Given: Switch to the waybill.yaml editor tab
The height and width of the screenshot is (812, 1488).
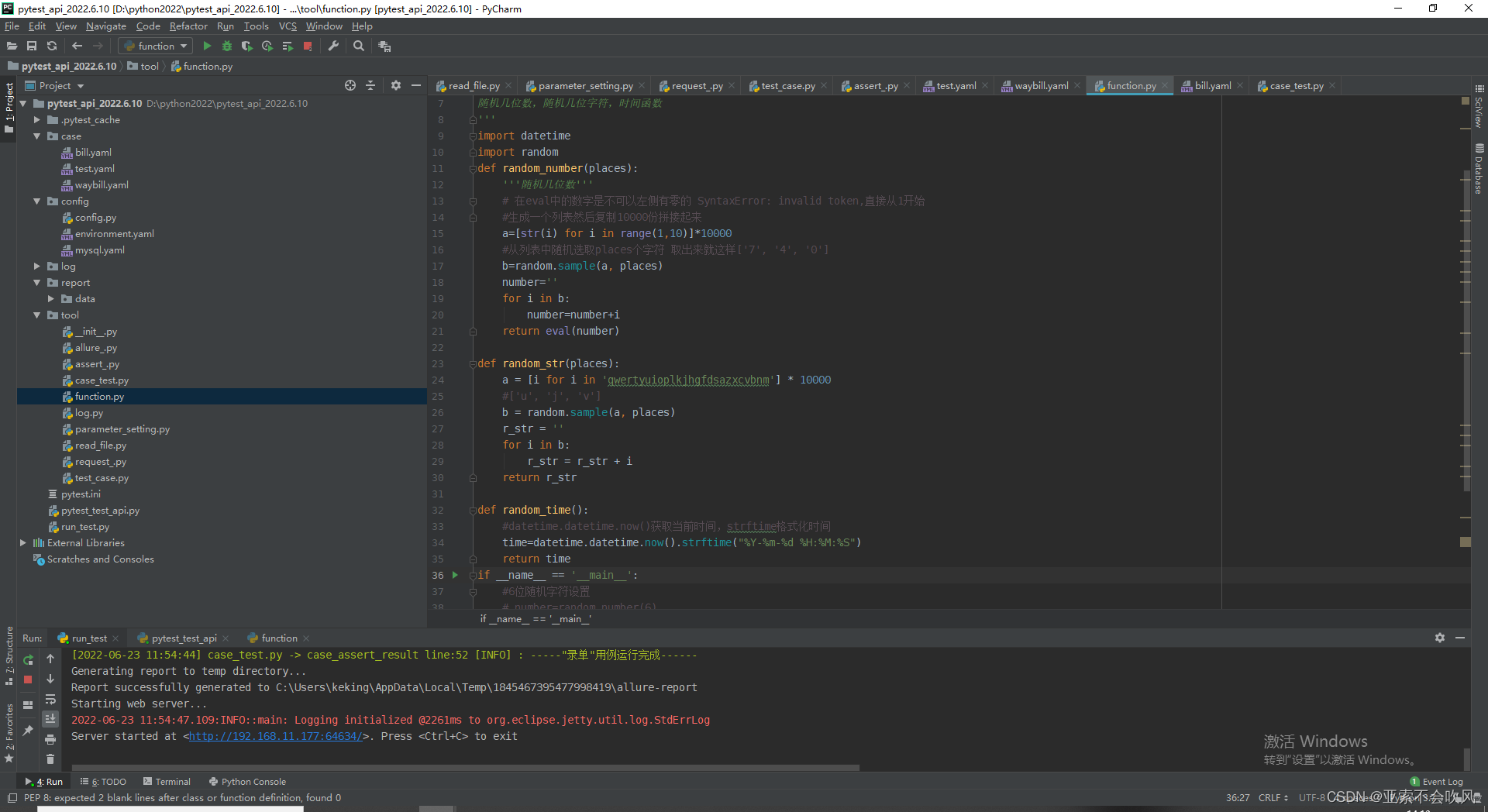Looking at the screenshot, I should coord(1041,86).
